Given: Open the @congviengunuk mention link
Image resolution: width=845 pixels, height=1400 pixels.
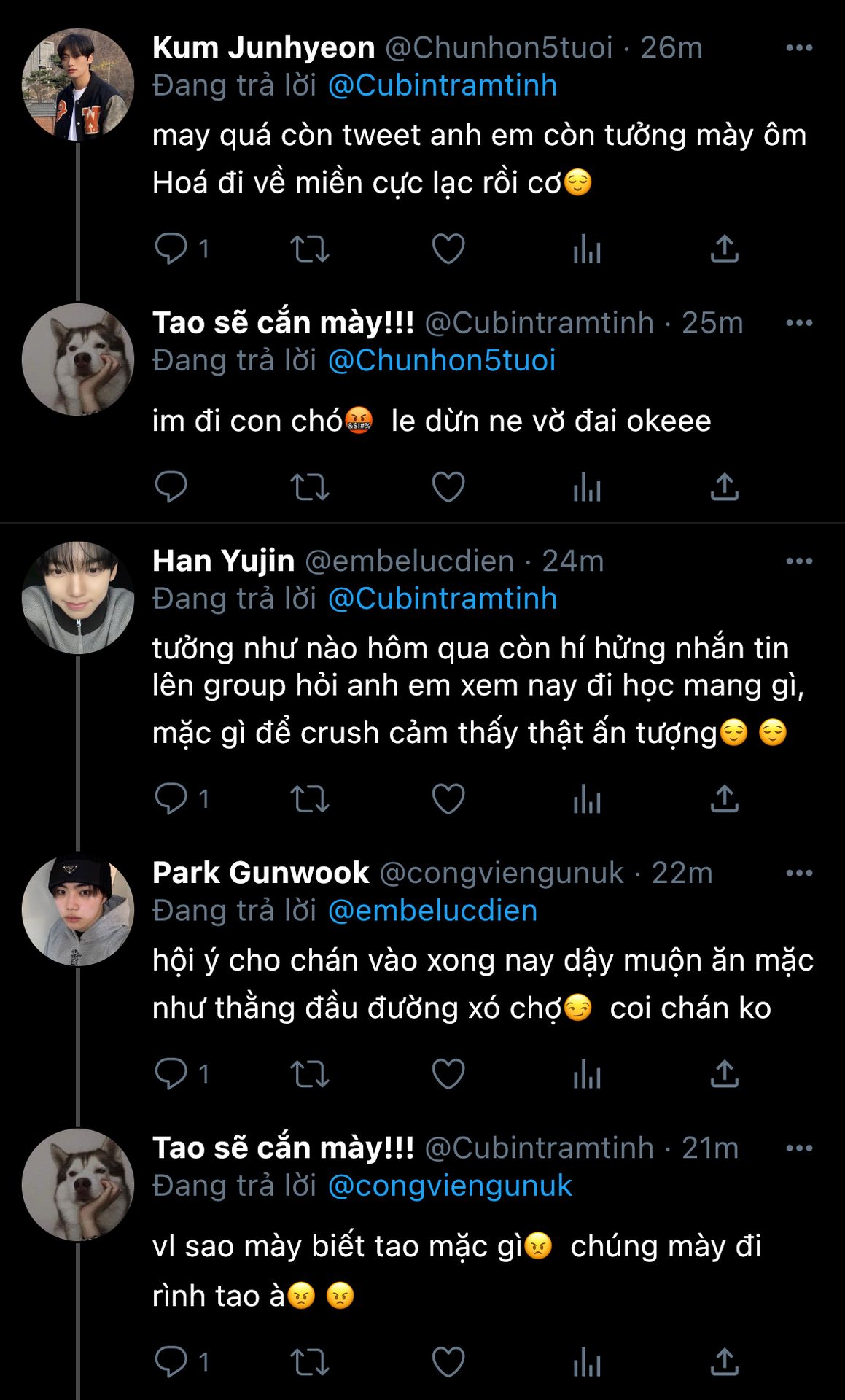Looking at the screenshot, I should pyautogui.click(x=450, y=1186).
